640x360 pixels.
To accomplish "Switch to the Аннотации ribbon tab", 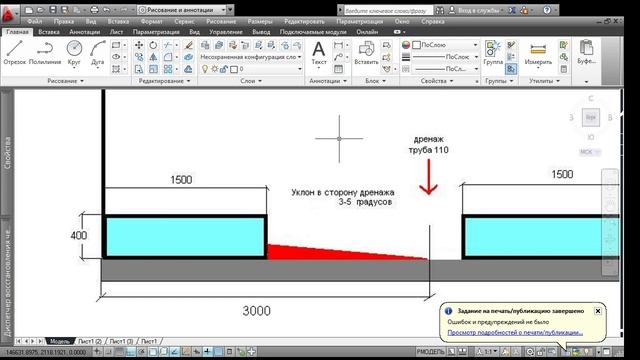I will (x=84, y=32).
